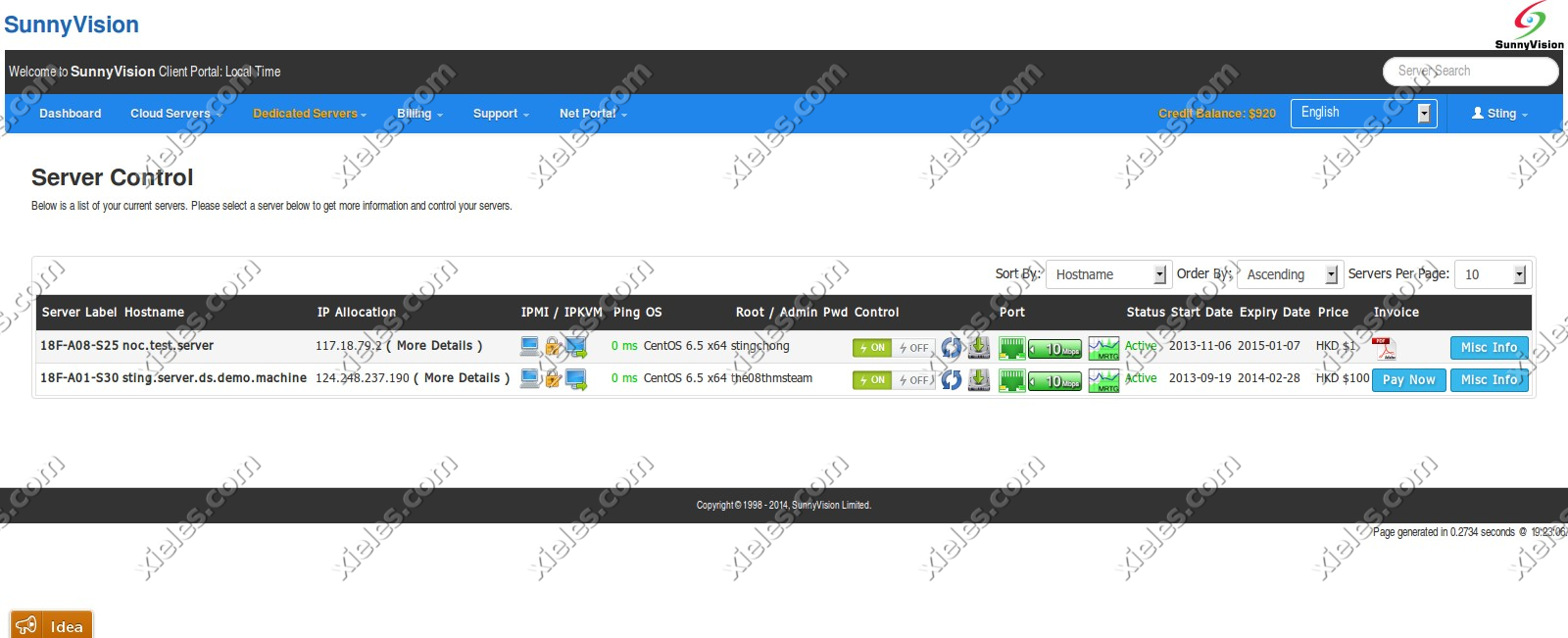
Task: Click the green network port icon for sting.server.ds.demo.machine
Action: coord(1011,380)
